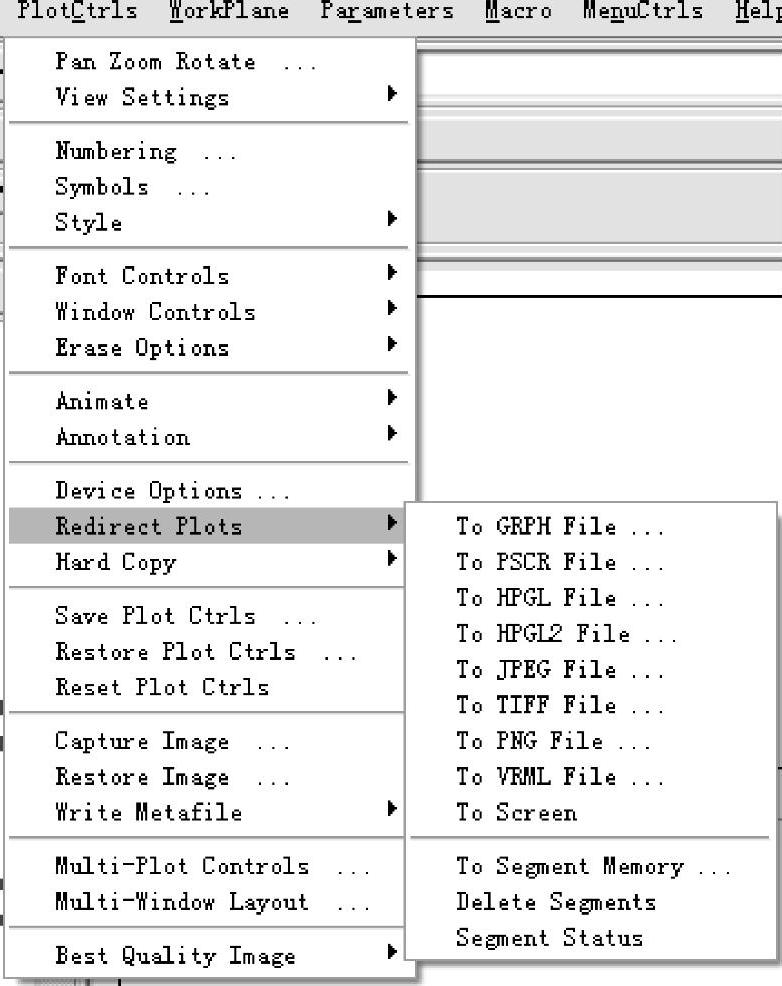Redirect plots To Screen
782x986 pixels.
coord(590,812)
